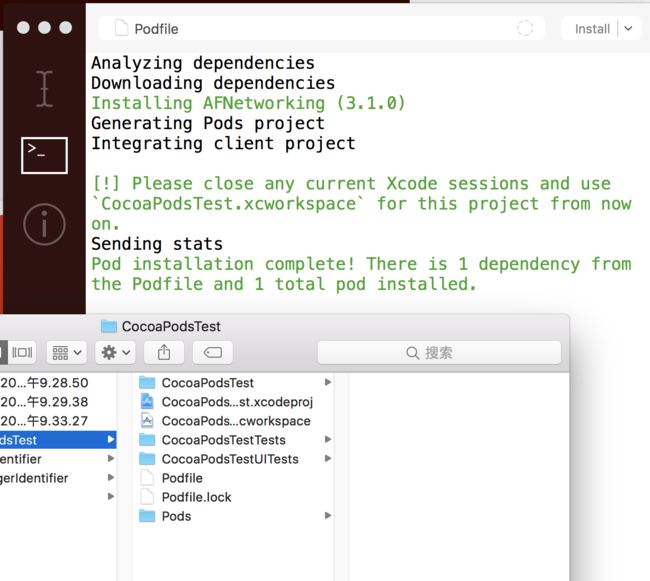
Task: Expand the CocoaPodsTest folder arrow
Action: coord(327,382)
